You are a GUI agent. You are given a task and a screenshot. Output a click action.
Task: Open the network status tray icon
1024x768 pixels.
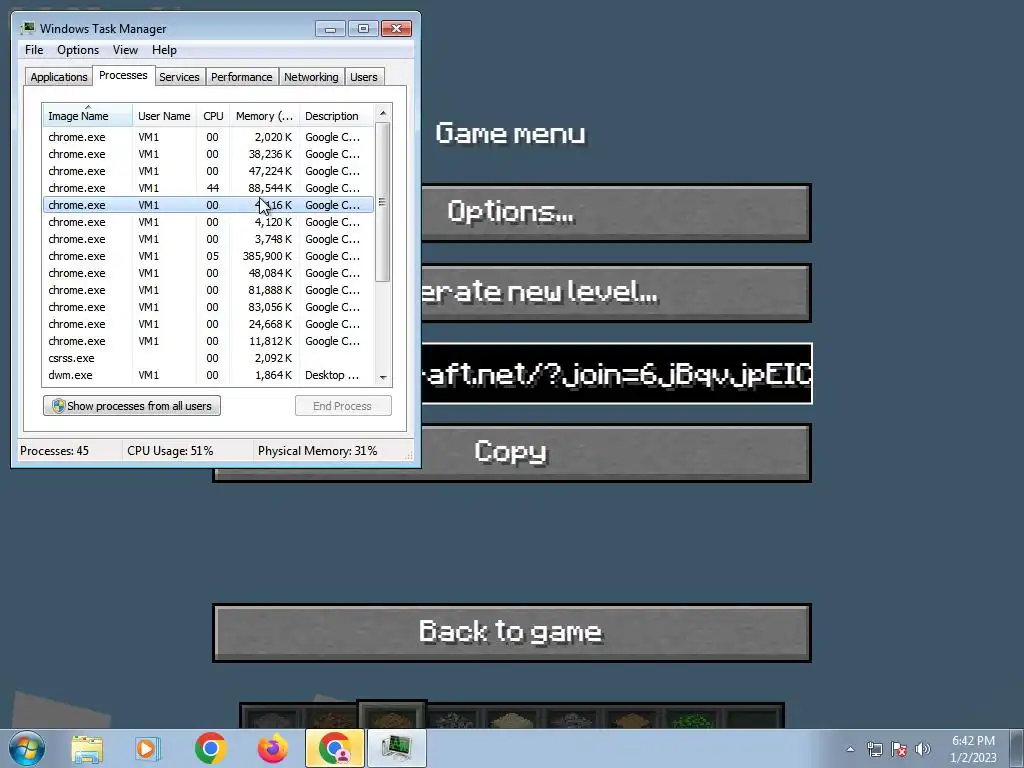[x=874, y=749]
